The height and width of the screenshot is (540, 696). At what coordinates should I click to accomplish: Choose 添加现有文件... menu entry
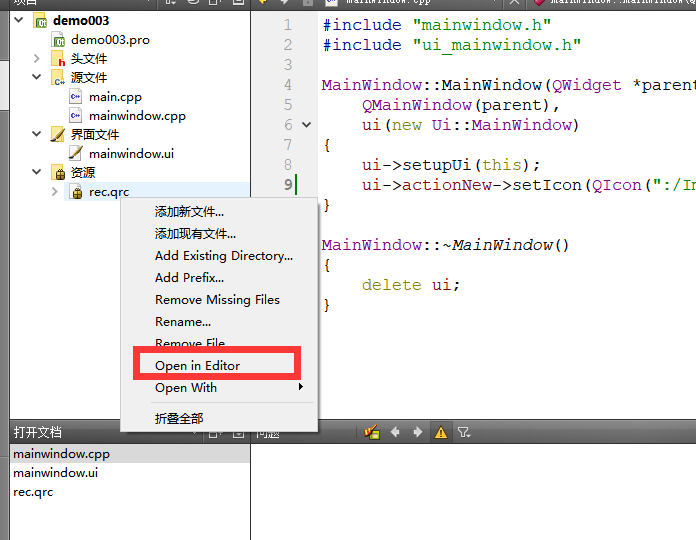pyautogui.click(x=195, y=234)
